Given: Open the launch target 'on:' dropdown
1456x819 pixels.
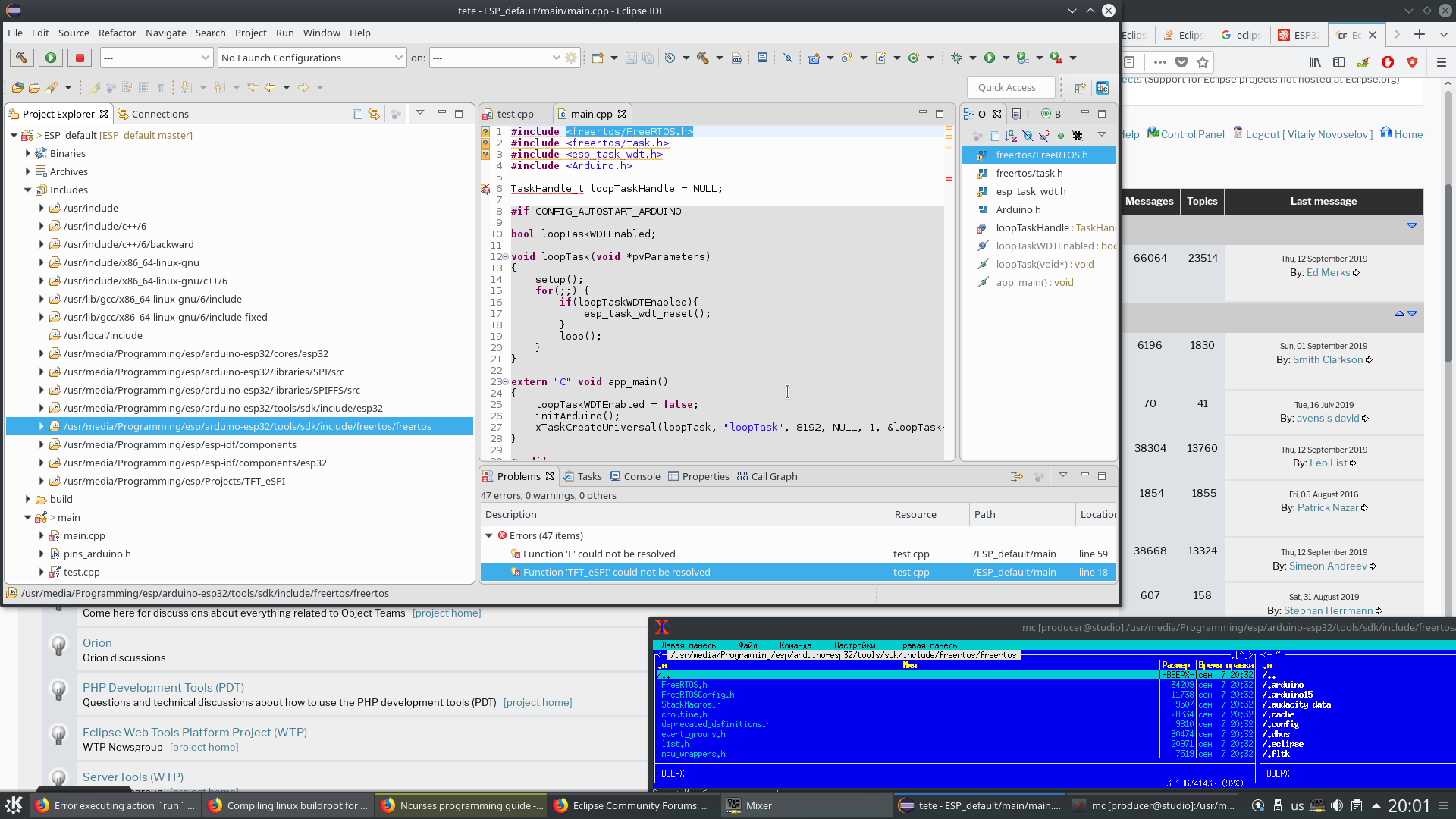Looking at the screenshot, I should [495, 58].
